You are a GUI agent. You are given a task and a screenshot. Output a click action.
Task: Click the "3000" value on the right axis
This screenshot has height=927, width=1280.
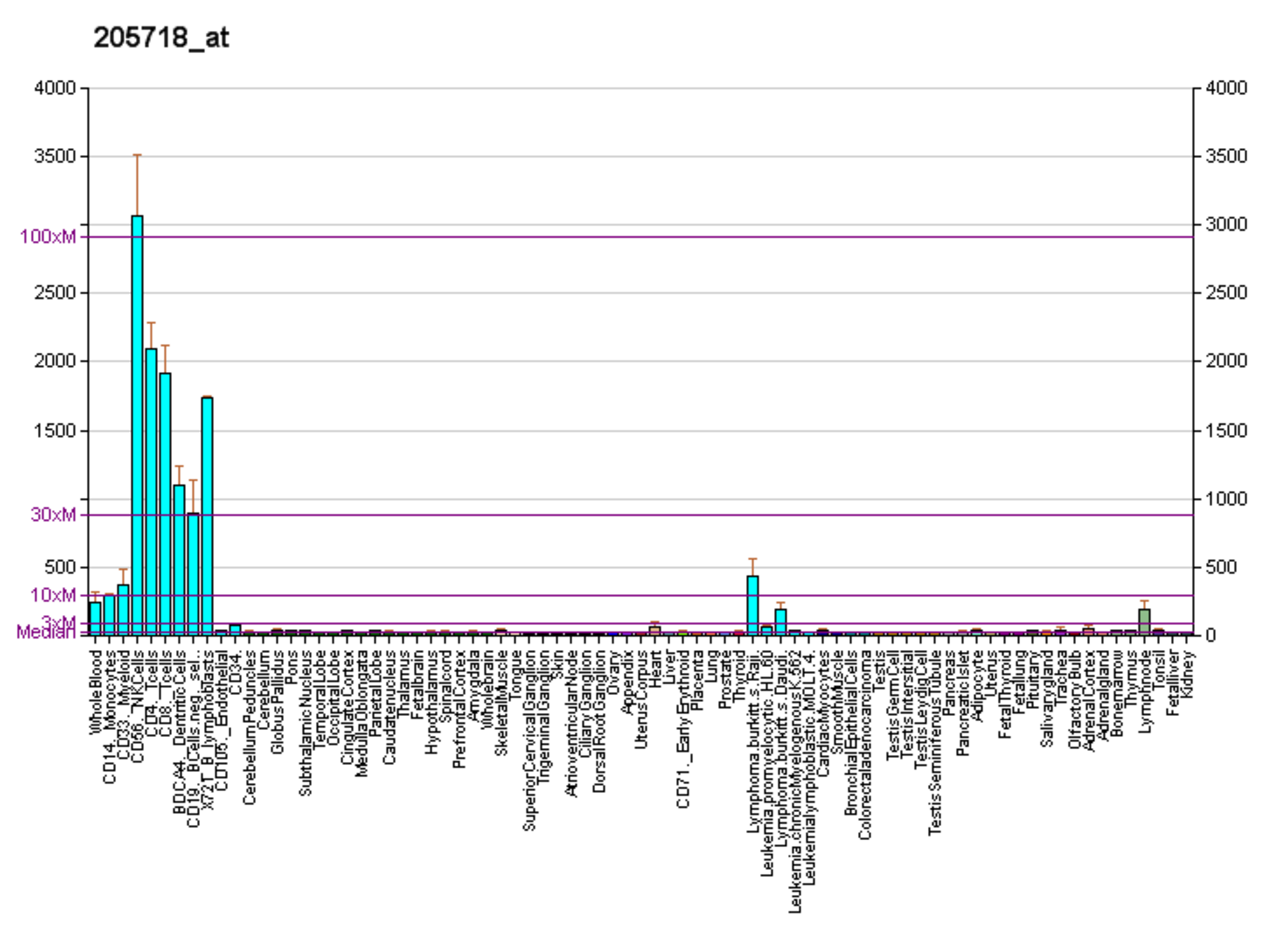[1226, 224]
